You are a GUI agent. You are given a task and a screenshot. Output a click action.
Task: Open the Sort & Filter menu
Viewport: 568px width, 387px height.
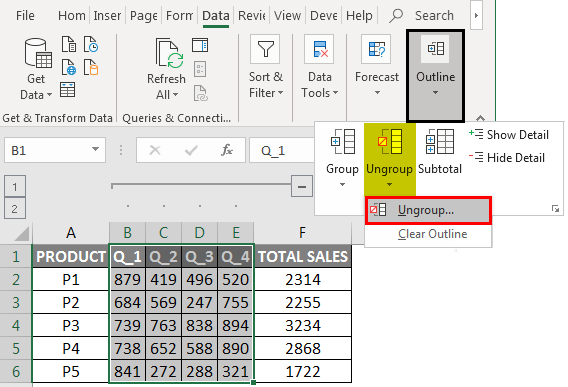[266, 68]
